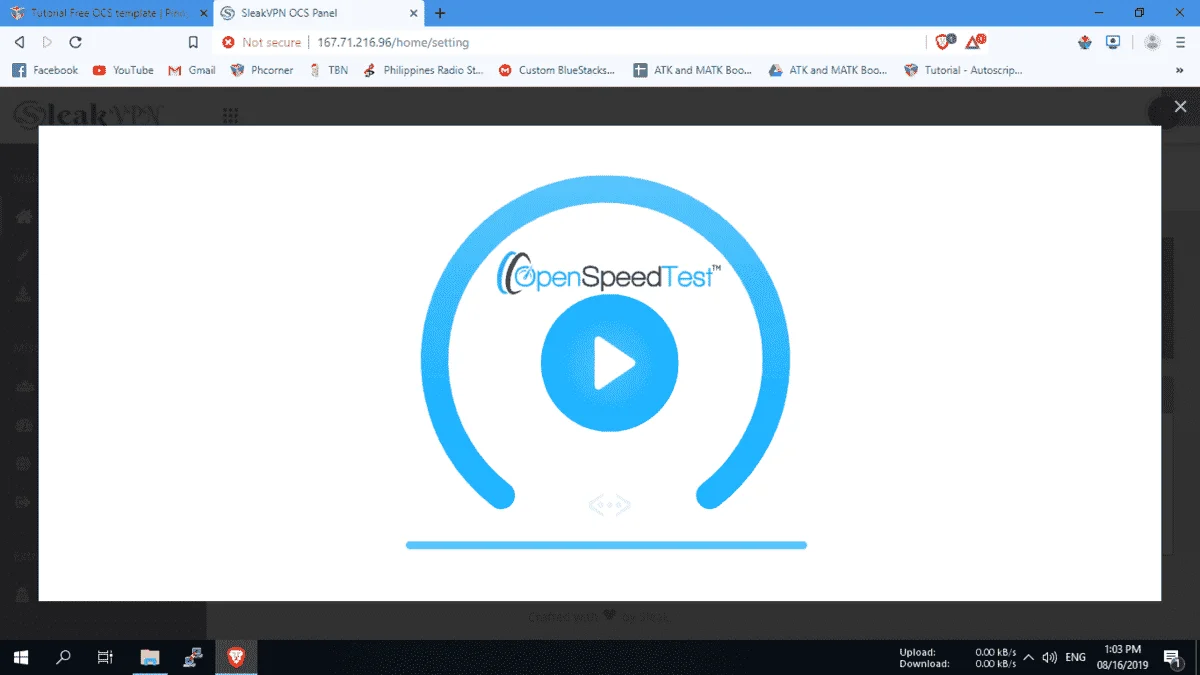Click the red-blue extension icon in toolbar
The height and width of the screenshot is (675, 1200).
1086,42
